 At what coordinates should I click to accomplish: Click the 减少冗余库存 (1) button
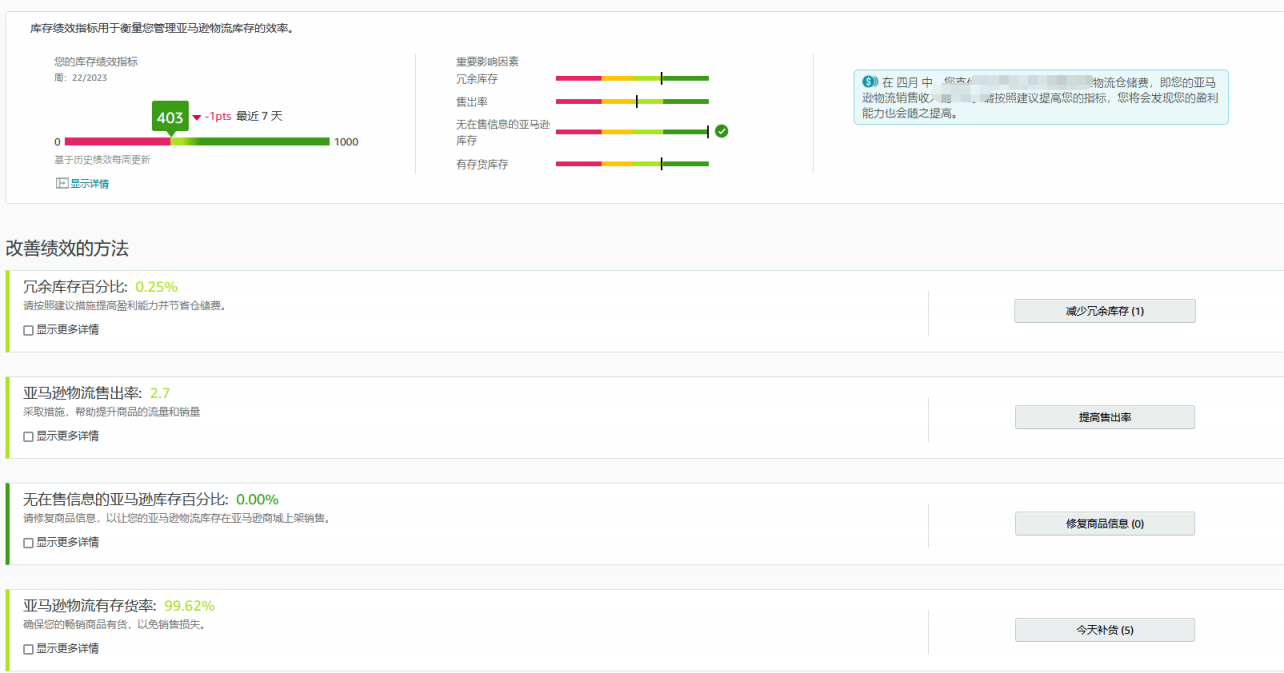point(1105,311)
